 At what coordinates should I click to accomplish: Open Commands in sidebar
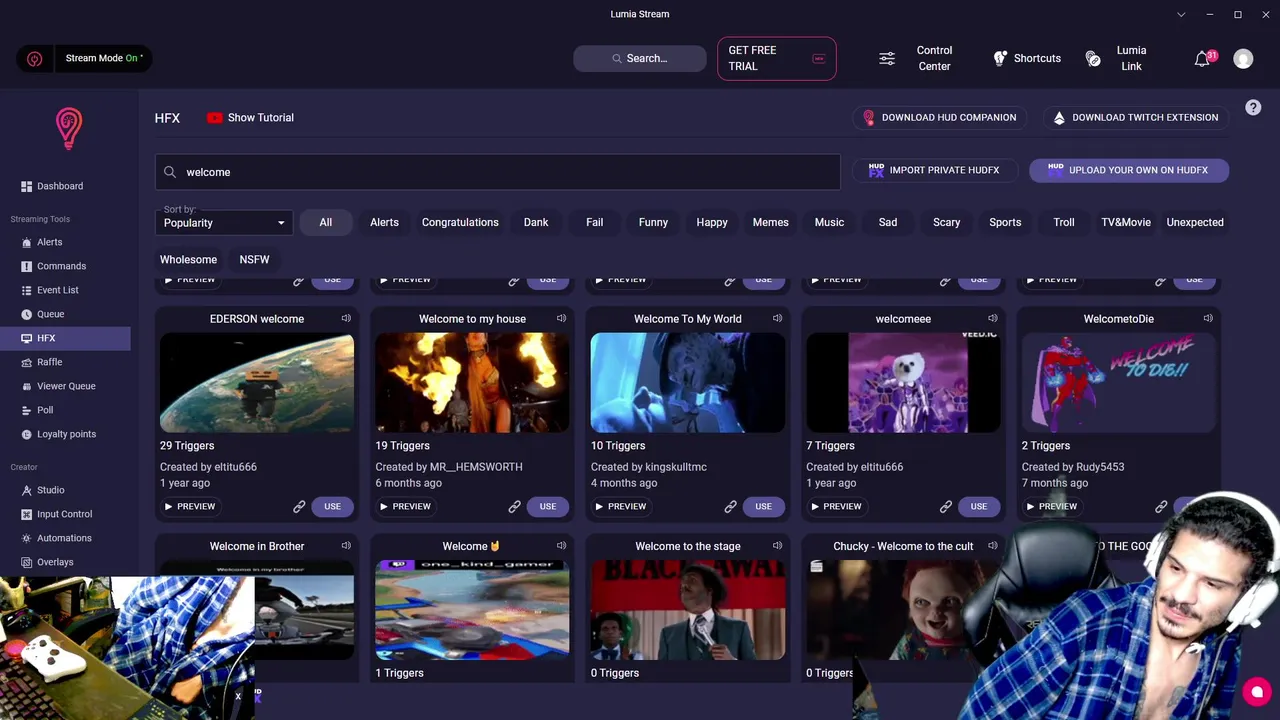(x=65, y=266)
